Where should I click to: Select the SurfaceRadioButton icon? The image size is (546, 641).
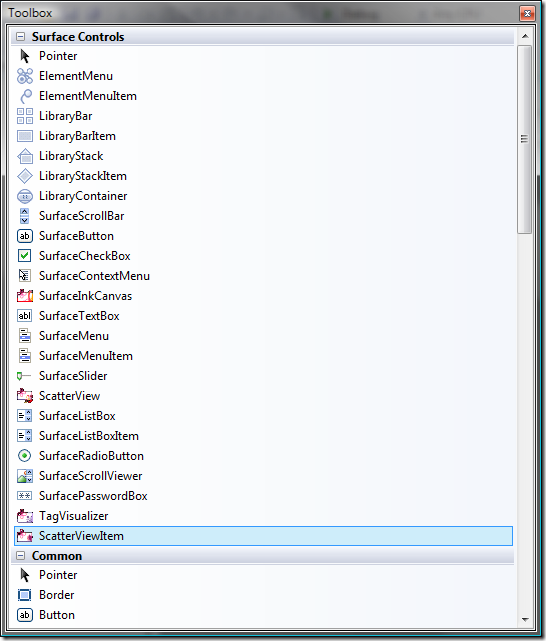[25, 456]
